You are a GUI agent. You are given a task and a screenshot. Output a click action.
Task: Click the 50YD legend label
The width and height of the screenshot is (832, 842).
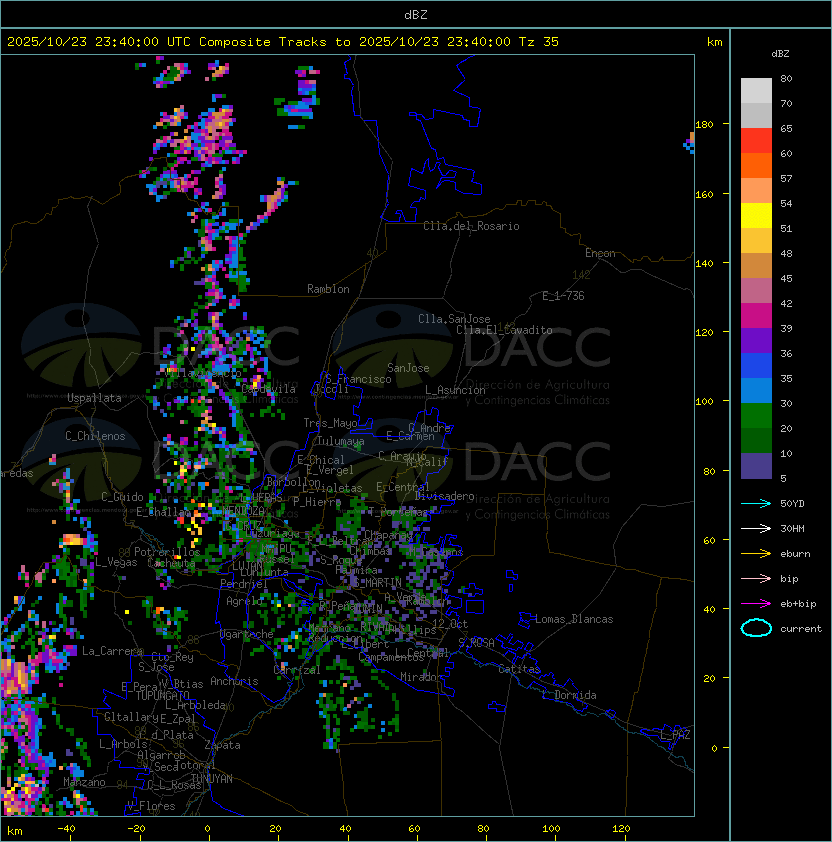coord(792,503)
